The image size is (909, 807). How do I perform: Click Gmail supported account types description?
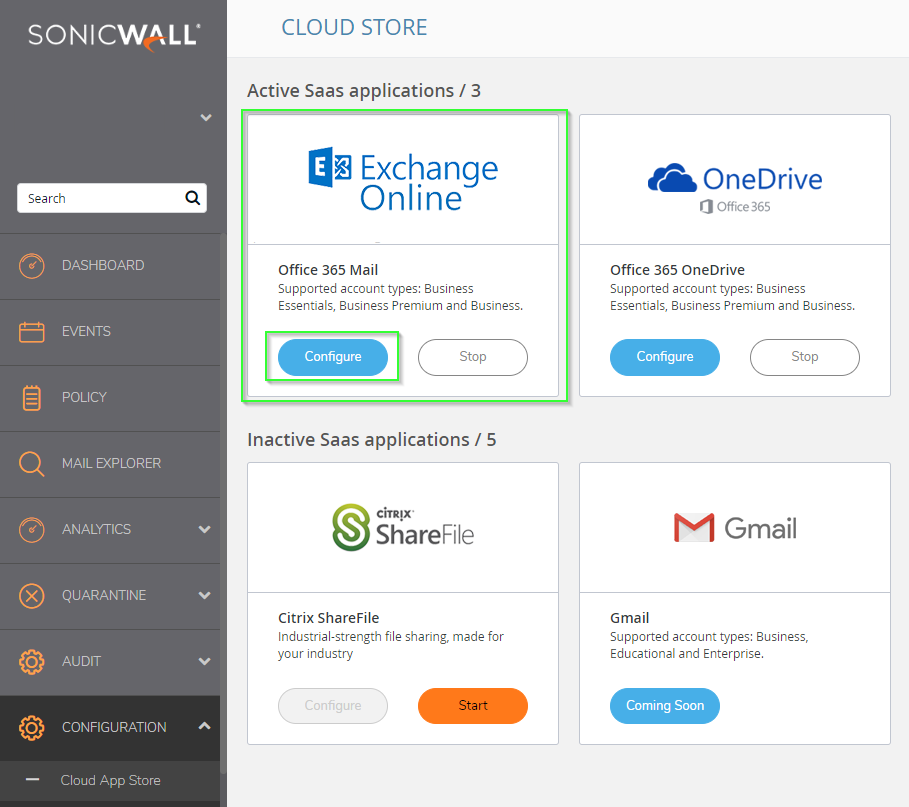pos(709,645)
